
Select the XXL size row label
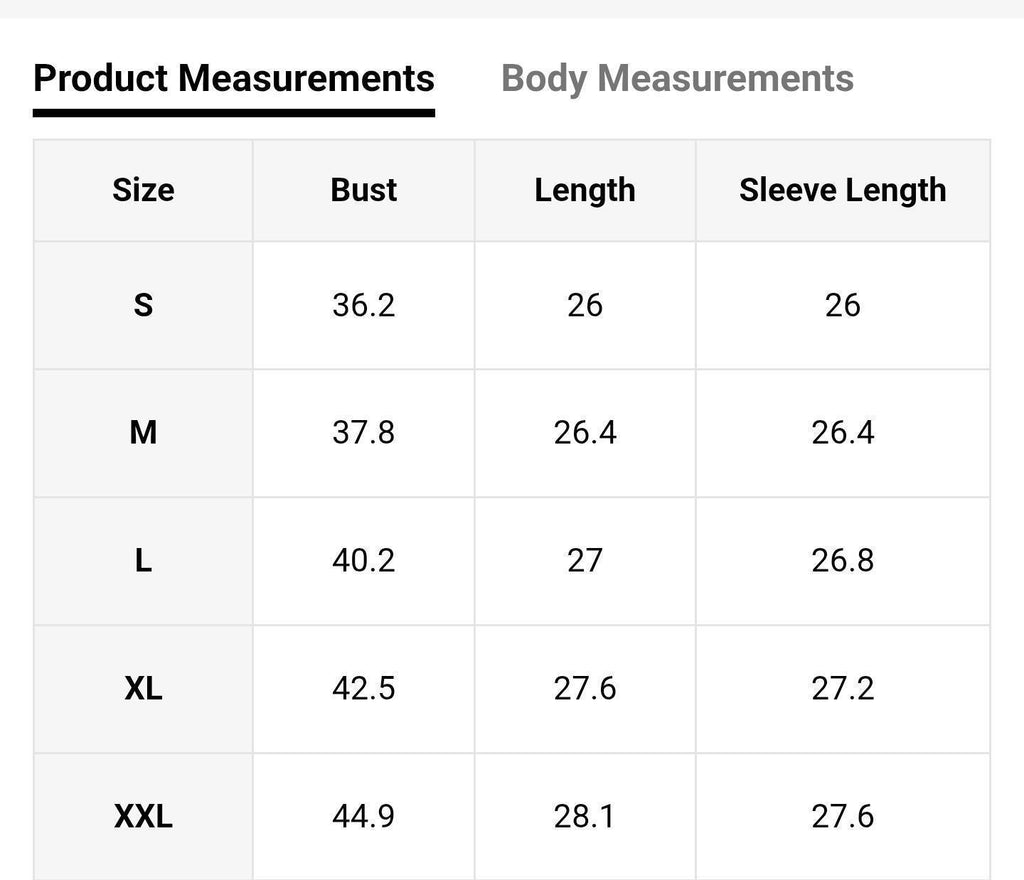143,817
